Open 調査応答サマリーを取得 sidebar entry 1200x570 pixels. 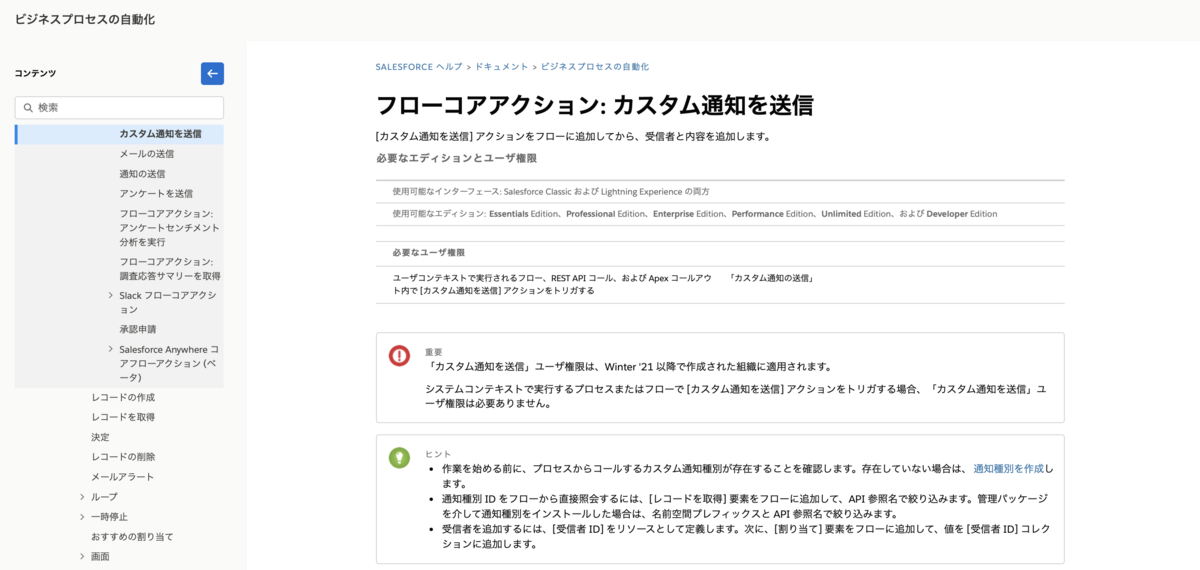[x=170, y=269]
